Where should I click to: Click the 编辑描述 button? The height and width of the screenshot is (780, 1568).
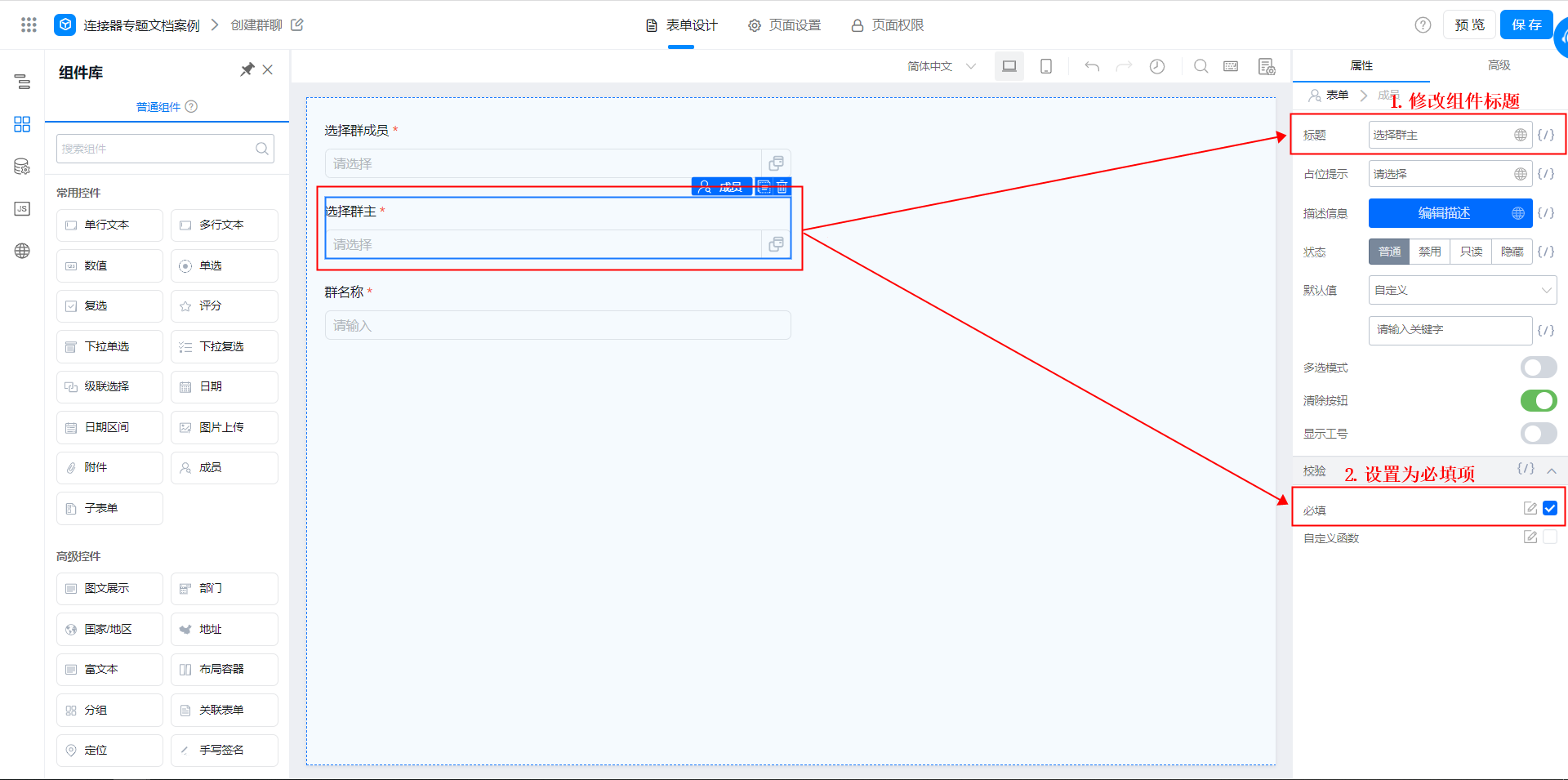point(1444,213)
